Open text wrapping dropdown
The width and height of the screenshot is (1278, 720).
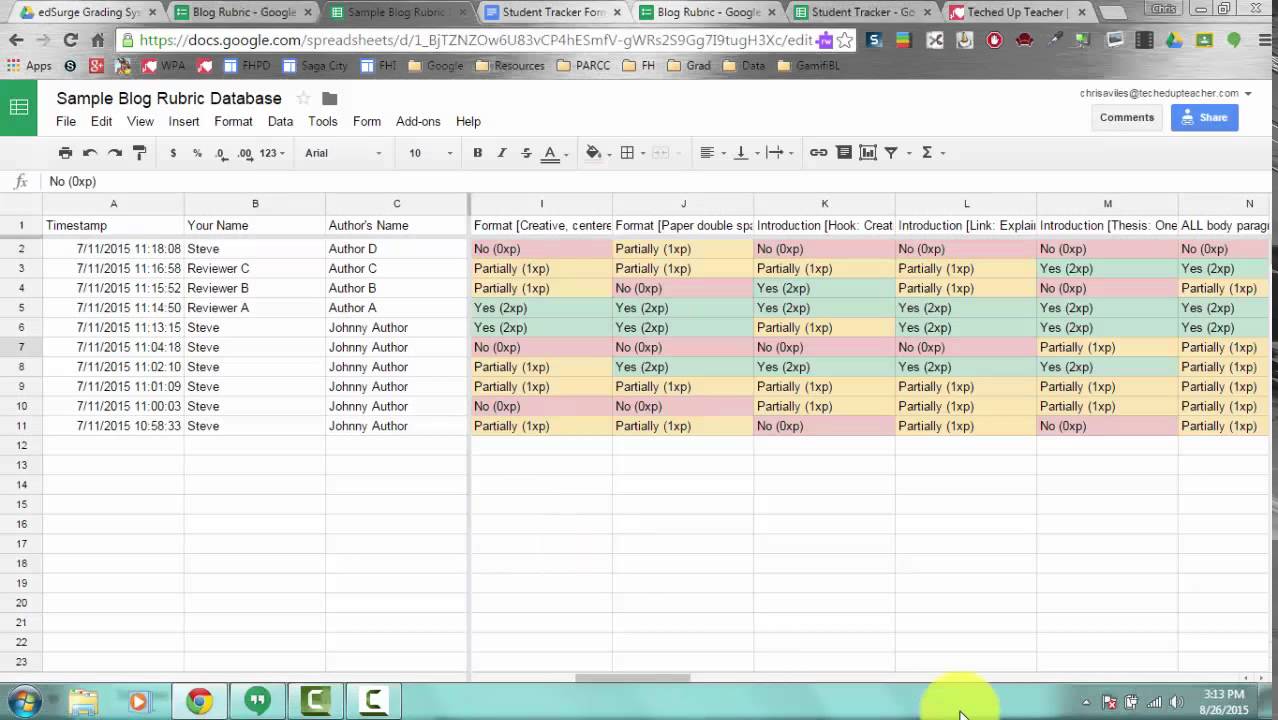tap(779, 153)
